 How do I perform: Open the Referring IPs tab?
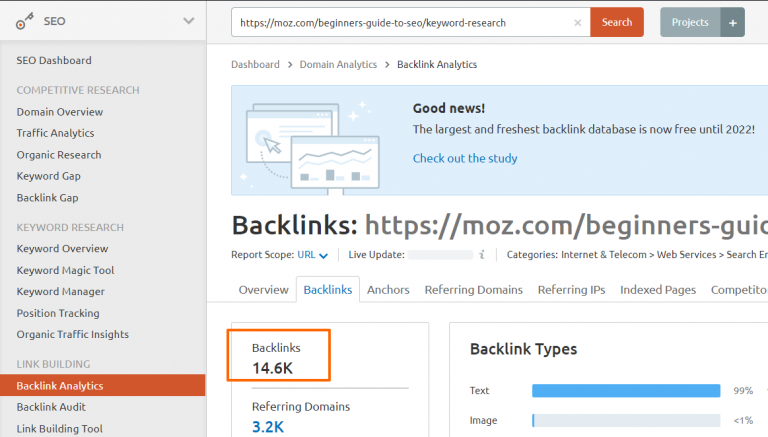[571, 290]
